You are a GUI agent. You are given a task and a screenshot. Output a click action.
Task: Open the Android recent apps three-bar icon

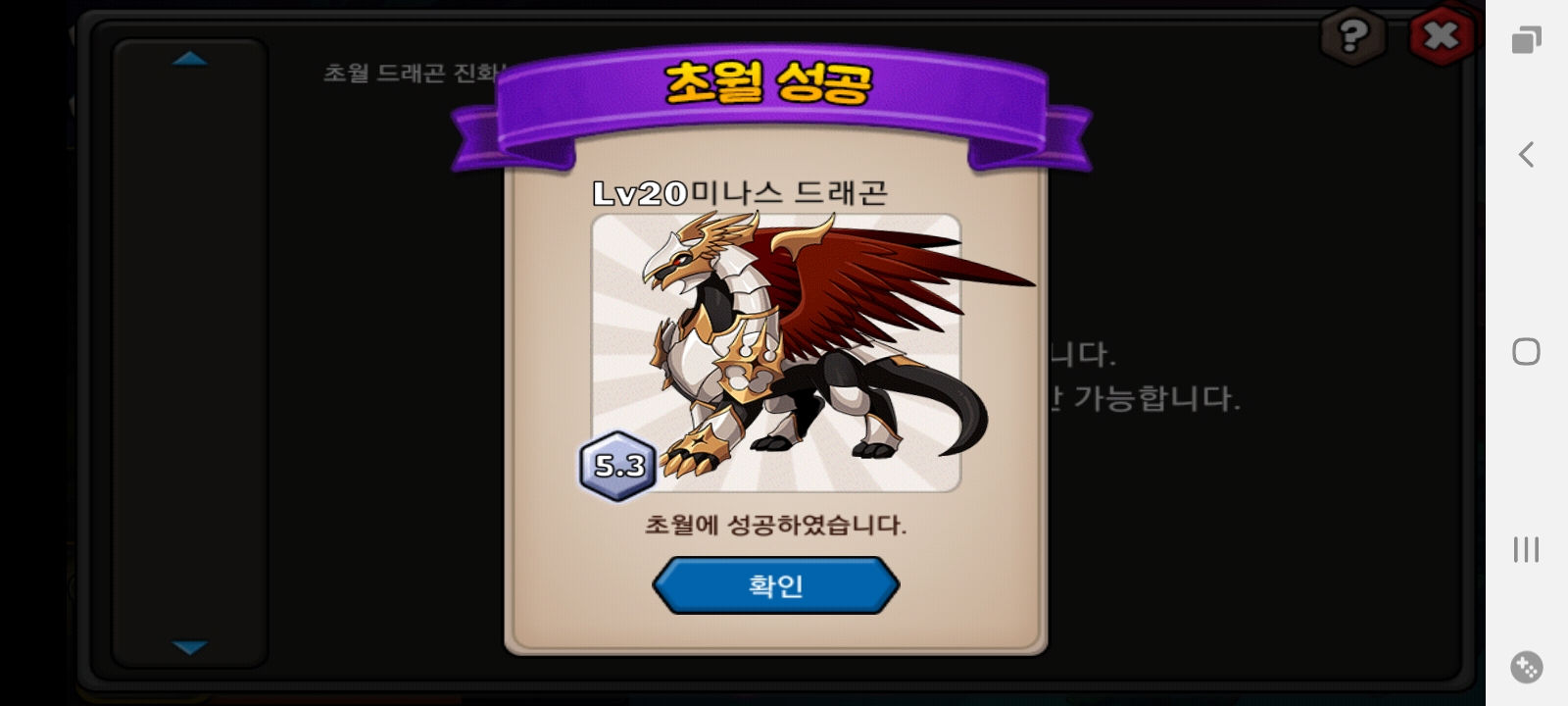(x=1526, y=549)
